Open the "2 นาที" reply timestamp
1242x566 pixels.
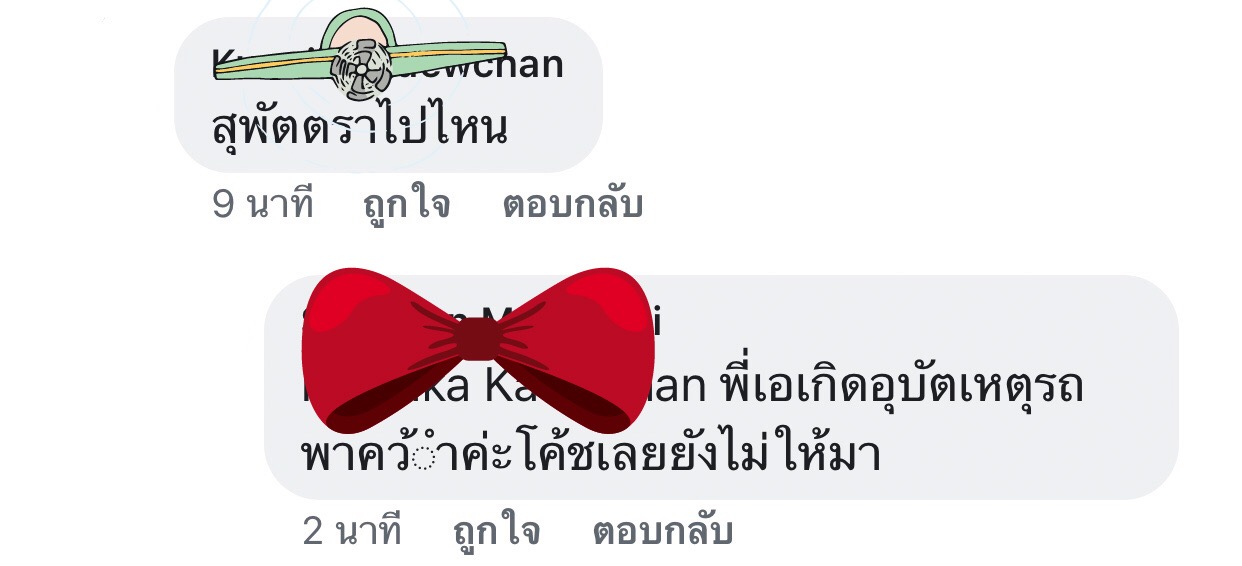pos(352,531)
